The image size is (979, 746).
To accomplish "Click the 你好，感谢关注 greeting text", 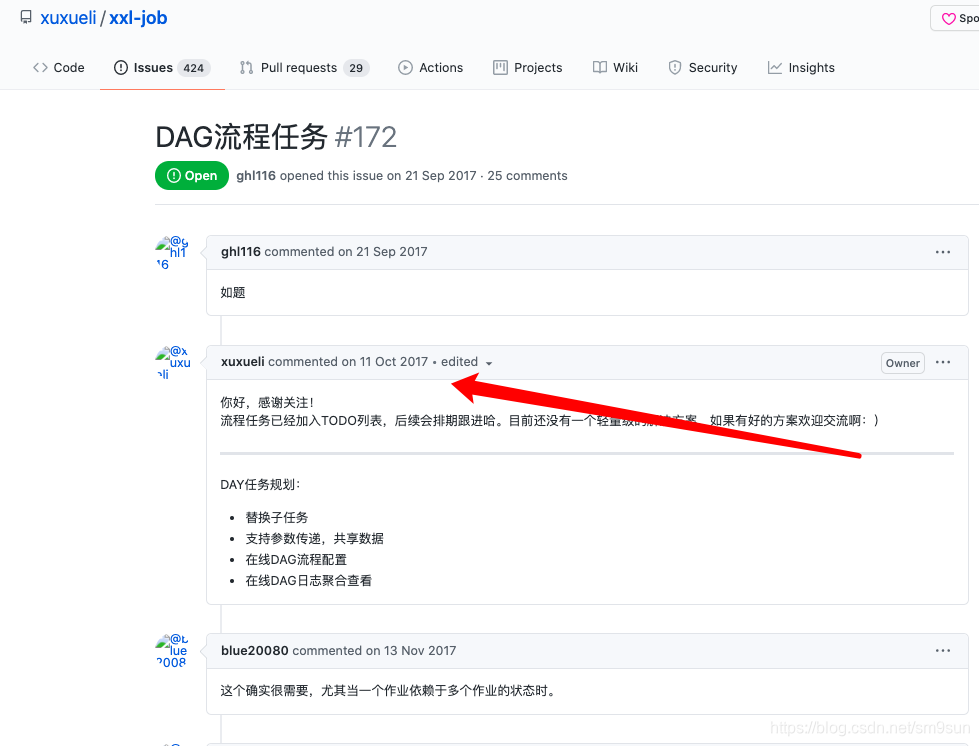I will click(x=267, y=402).
